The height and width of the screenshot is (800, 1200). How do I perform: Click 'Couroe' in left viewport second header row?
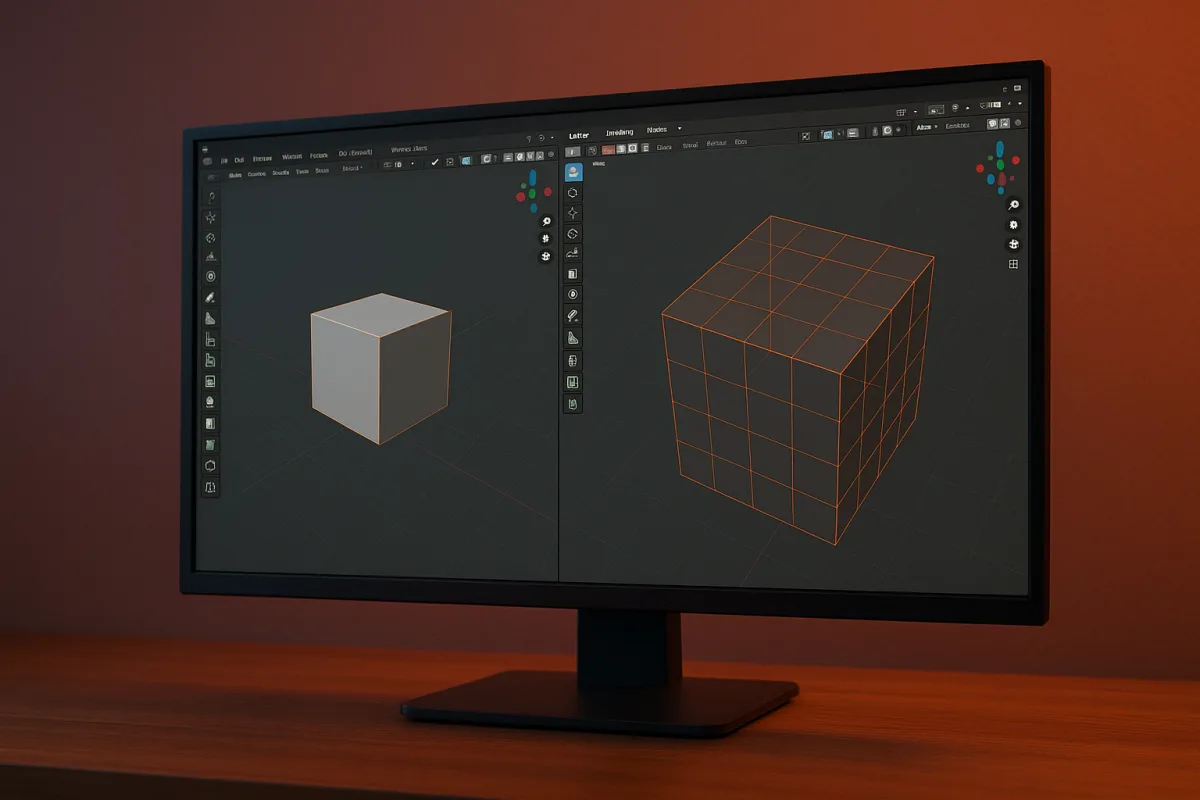(257, 174)
